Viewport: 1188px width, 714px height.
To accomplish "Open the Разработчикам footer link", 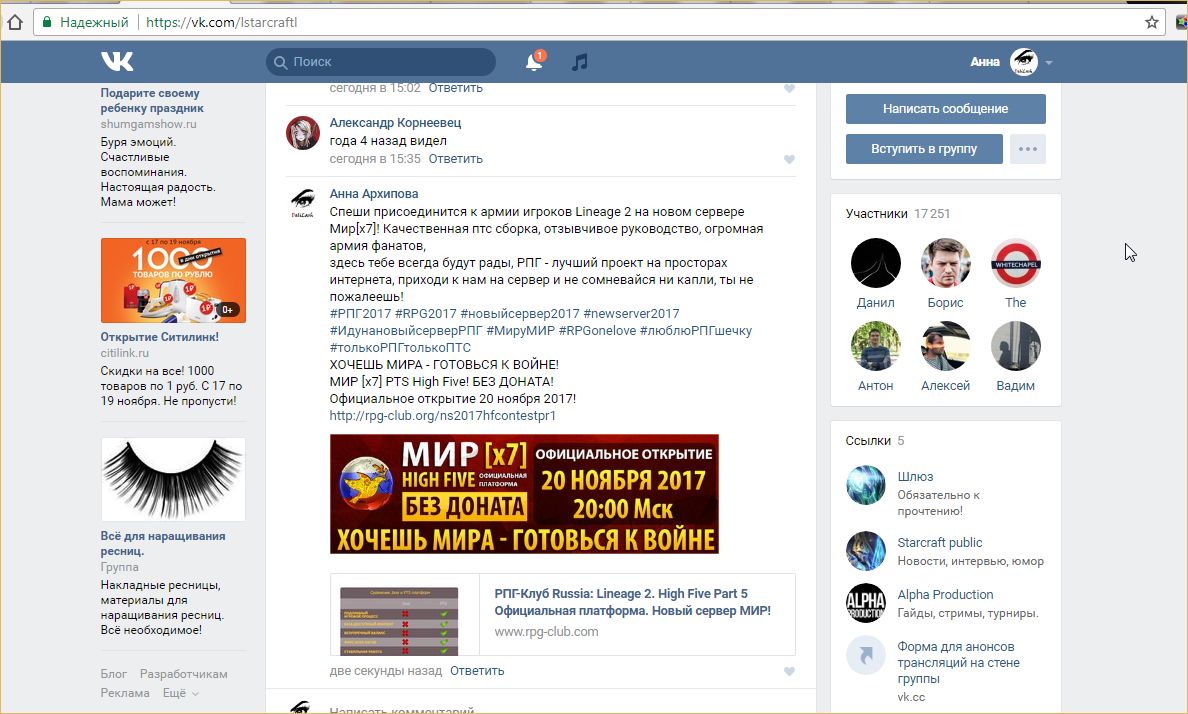I will pyautogui.click(x=183, y=674).
